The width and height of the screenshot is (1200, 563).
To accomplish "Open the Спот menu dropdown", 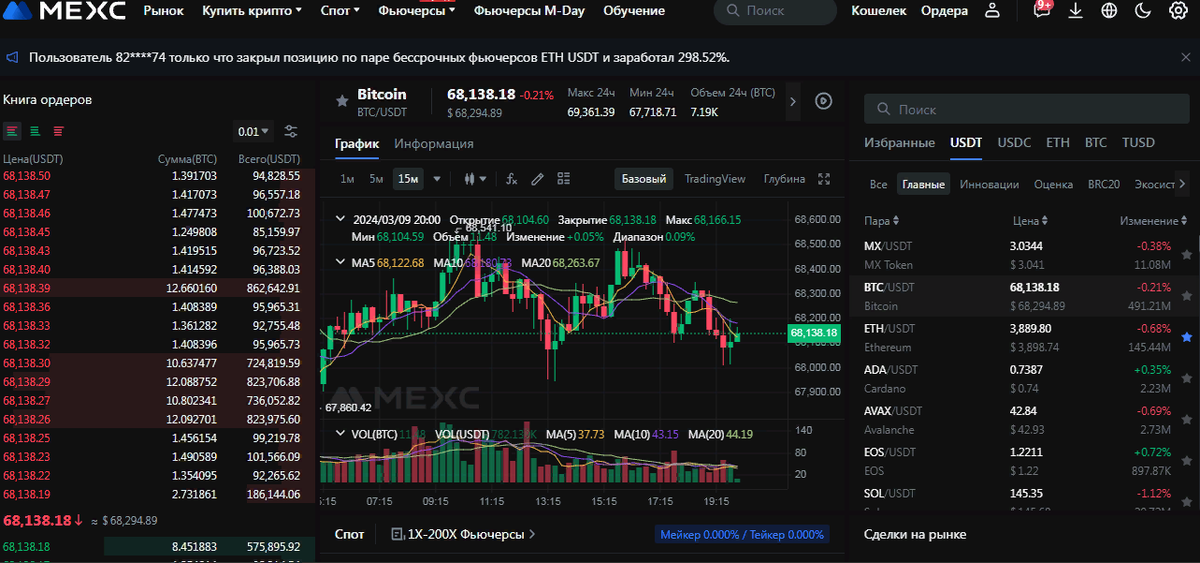I will [341, 11].
